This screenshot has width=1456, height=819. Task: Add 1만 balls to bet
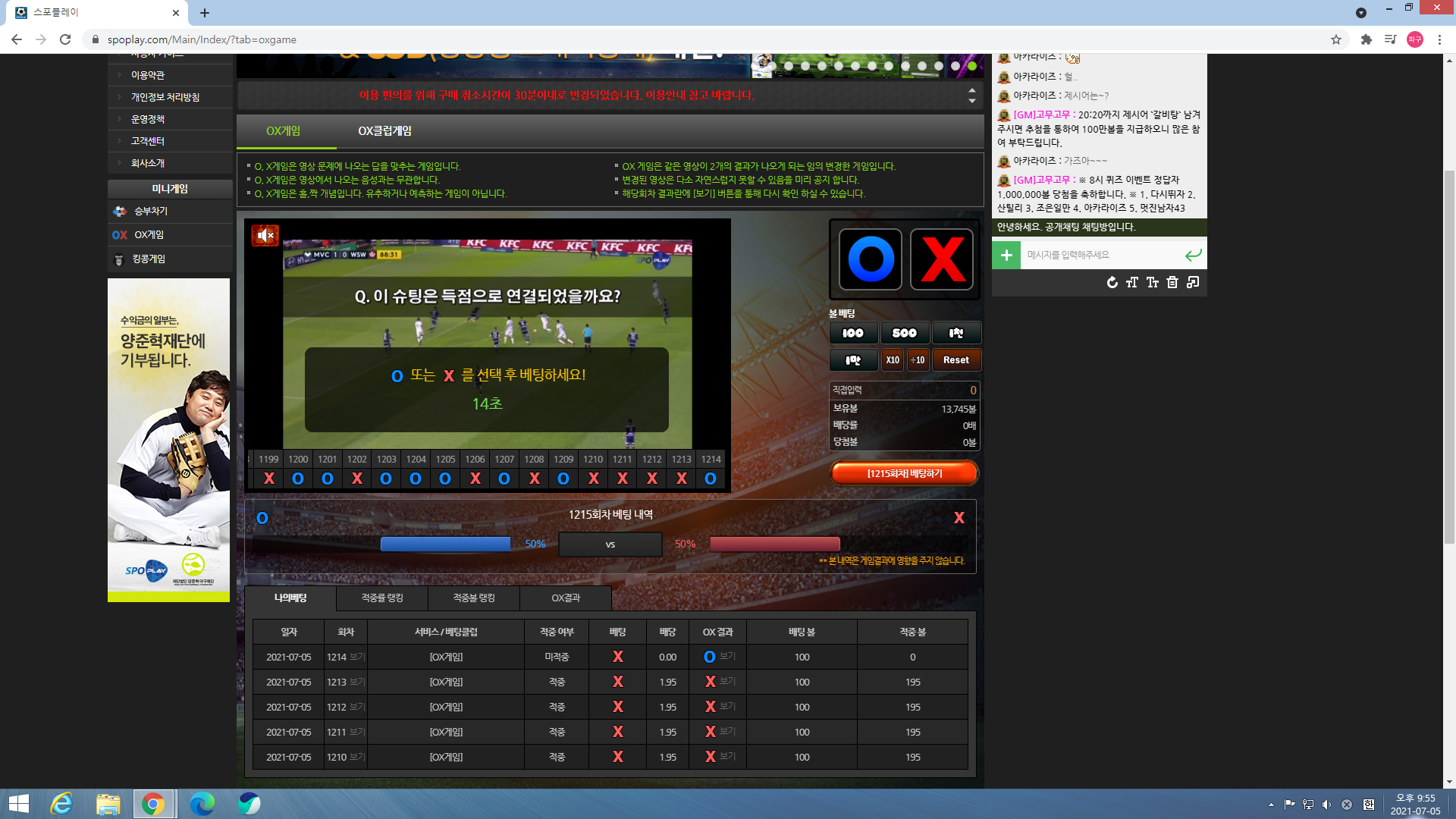(x=853, y=360)
